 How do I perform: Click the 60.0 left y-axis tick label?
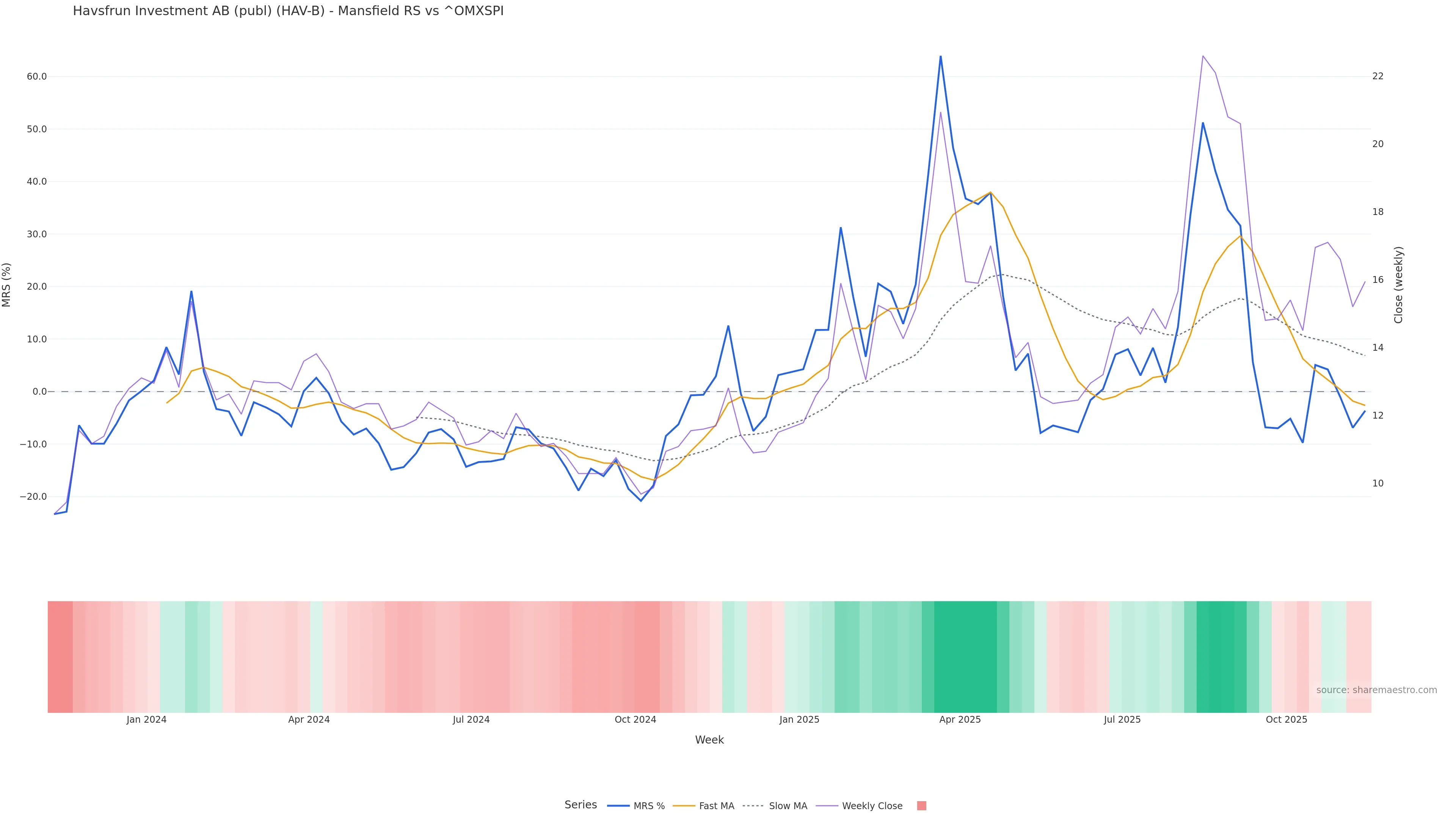(x=37, y=76)
